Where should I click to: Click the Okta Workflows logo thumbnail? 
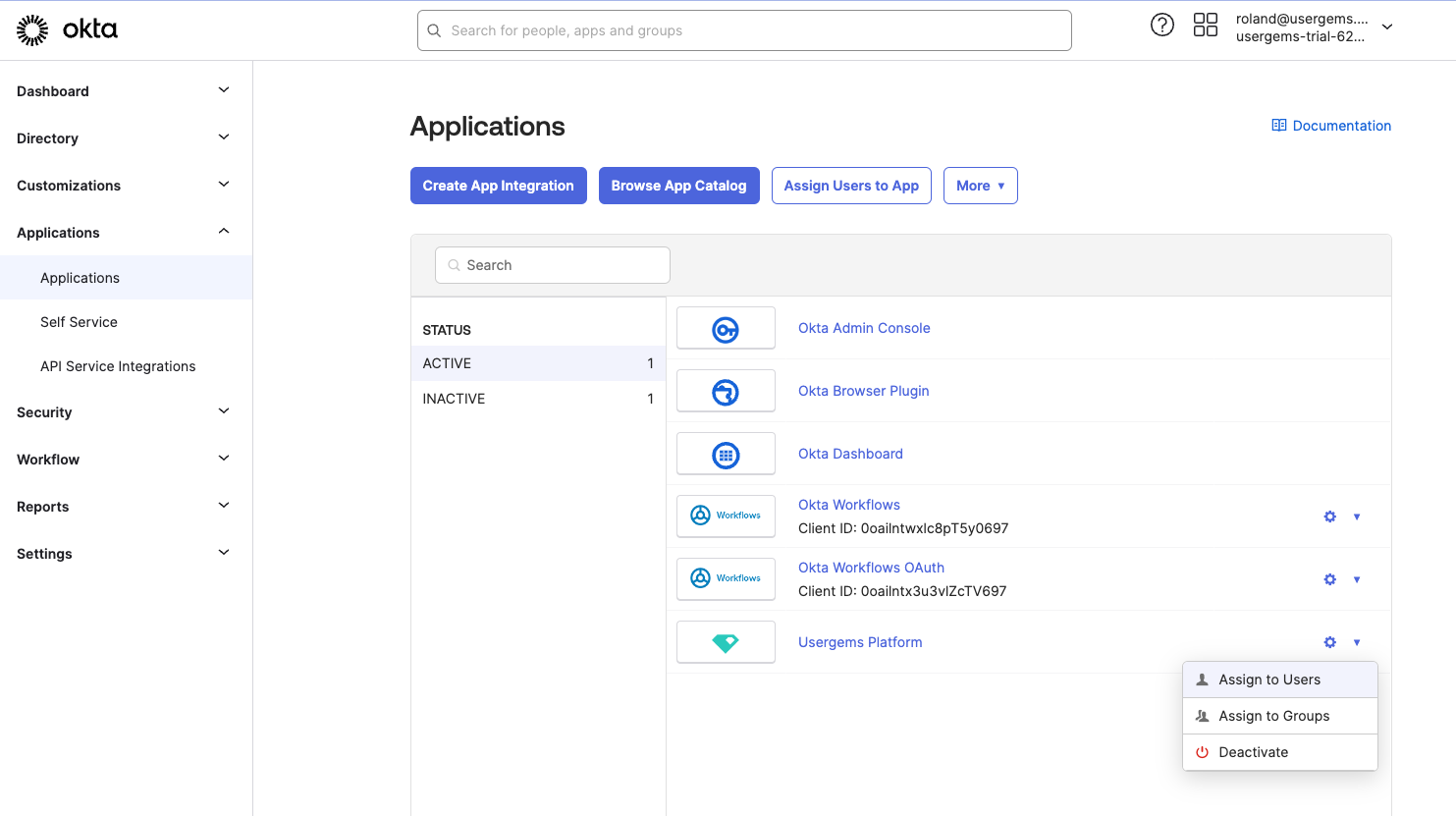click(726, 516)
